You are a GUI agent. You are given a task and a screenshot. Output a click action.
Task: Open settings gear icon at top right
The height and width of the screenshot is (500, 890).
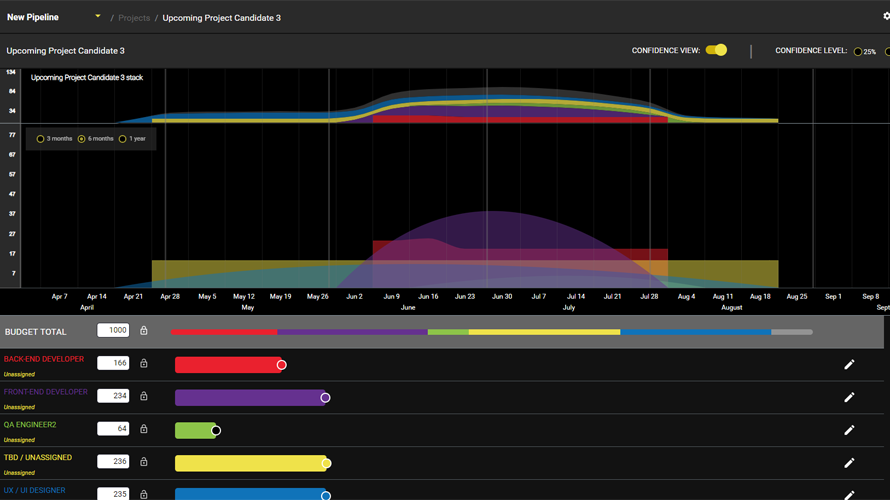[887, 16]
